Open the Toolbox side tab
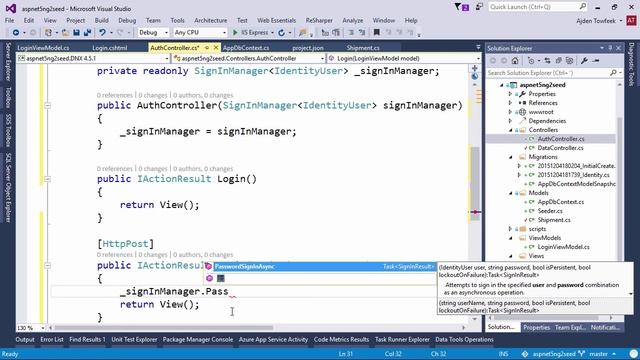The height and width of the screenshot is (360, 640). click(8, 98)
